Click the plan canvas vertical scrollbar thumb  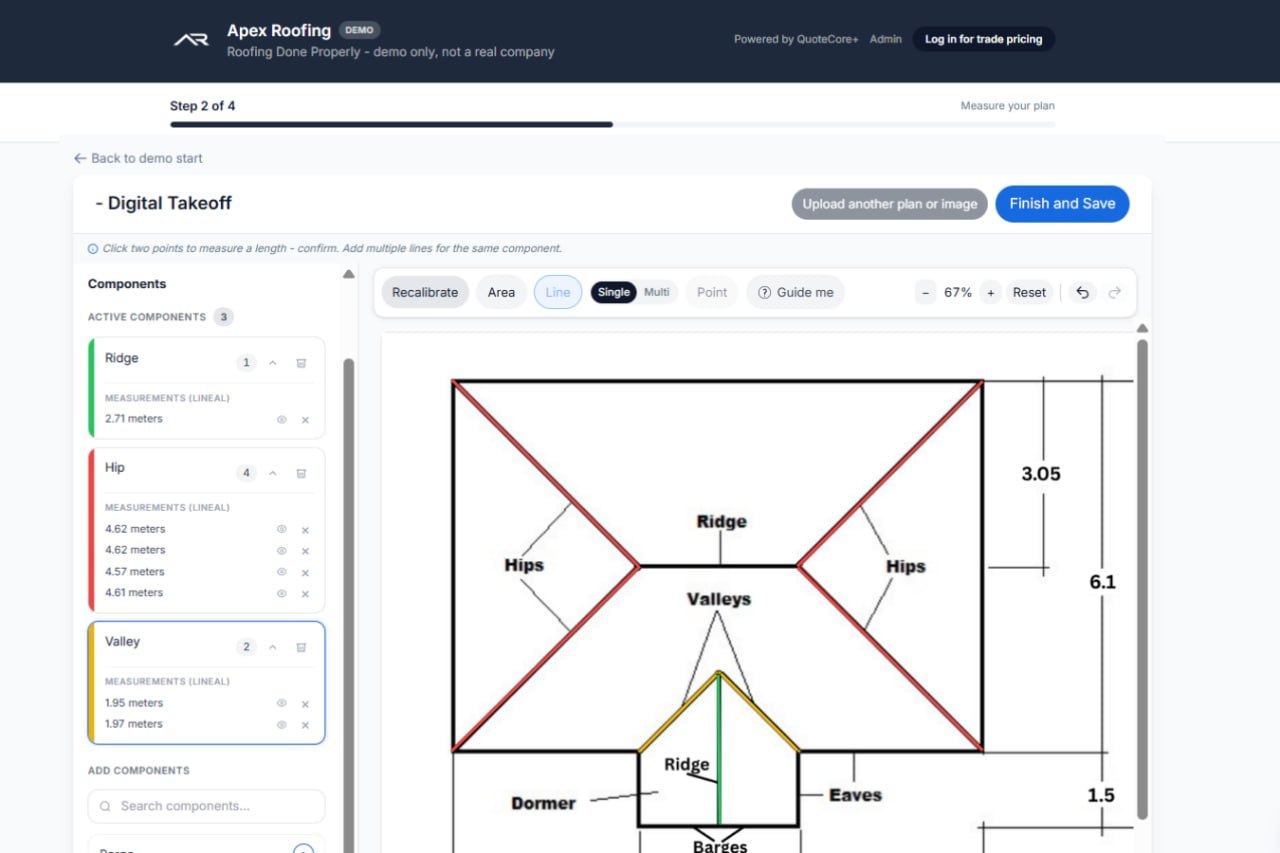(1142, 580)
